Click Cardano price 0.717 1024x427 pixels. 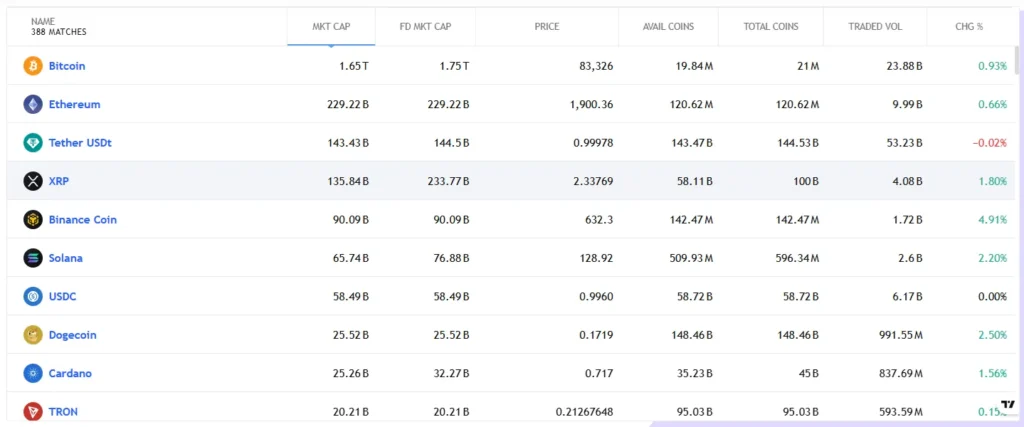600,373
